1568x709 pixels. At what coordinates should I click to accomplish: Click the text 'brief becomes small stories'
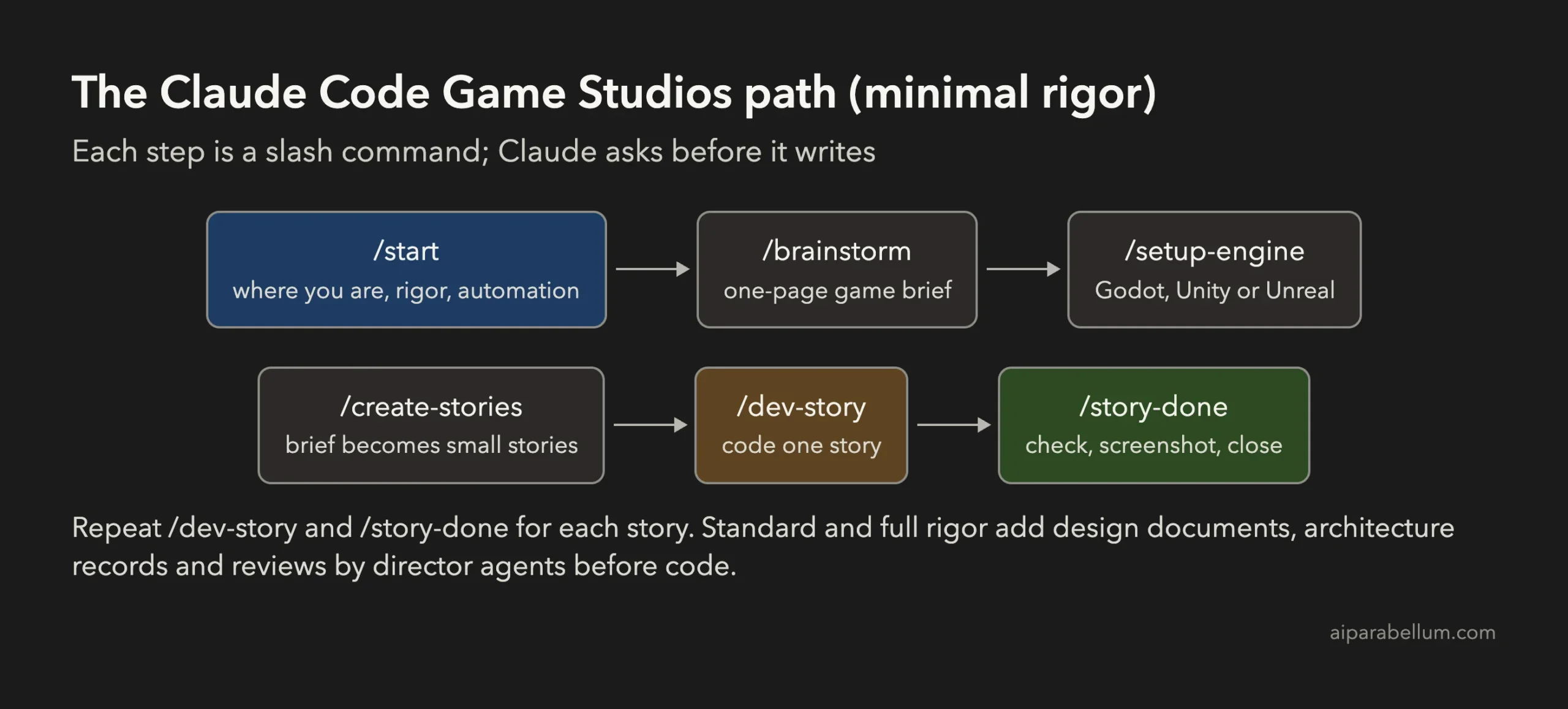click(432, 445)
